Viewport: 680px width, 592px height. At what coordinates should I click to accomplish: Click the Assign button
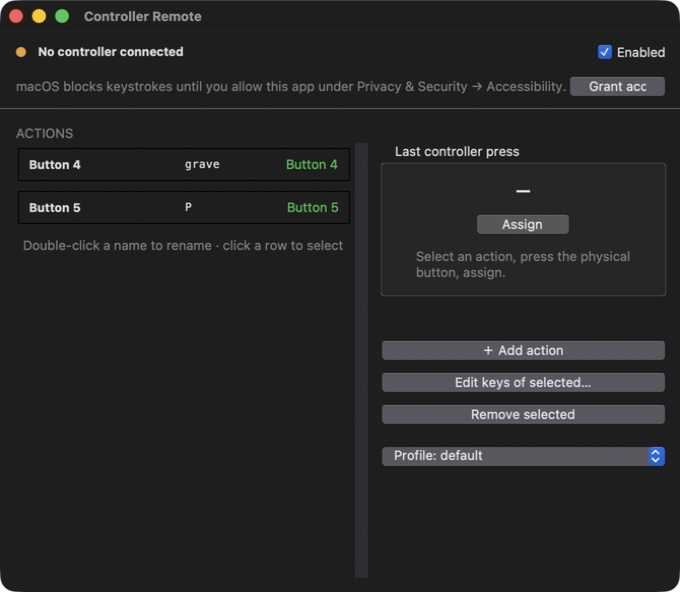click(x=523, y=224)
